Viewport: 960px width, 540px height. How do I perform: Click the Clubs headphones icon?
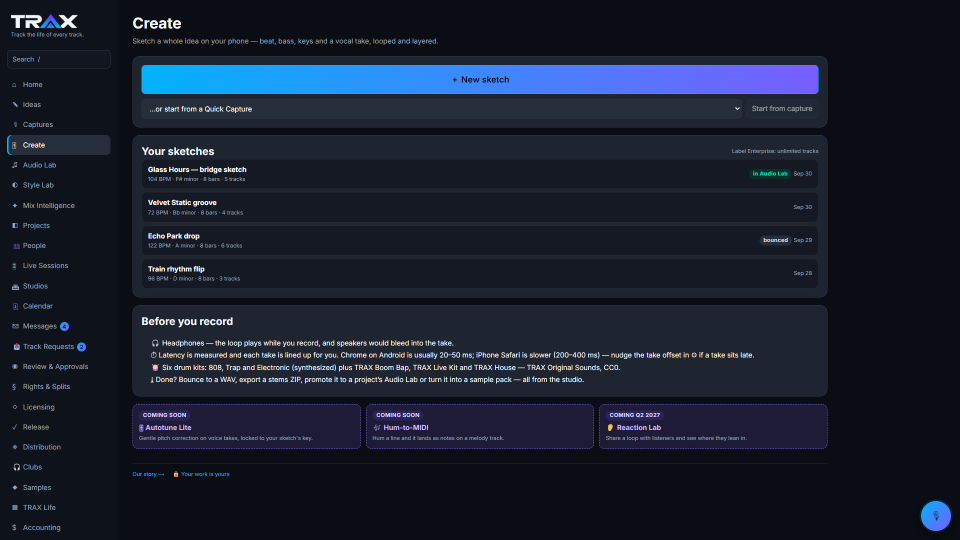(x=17, y=467)
